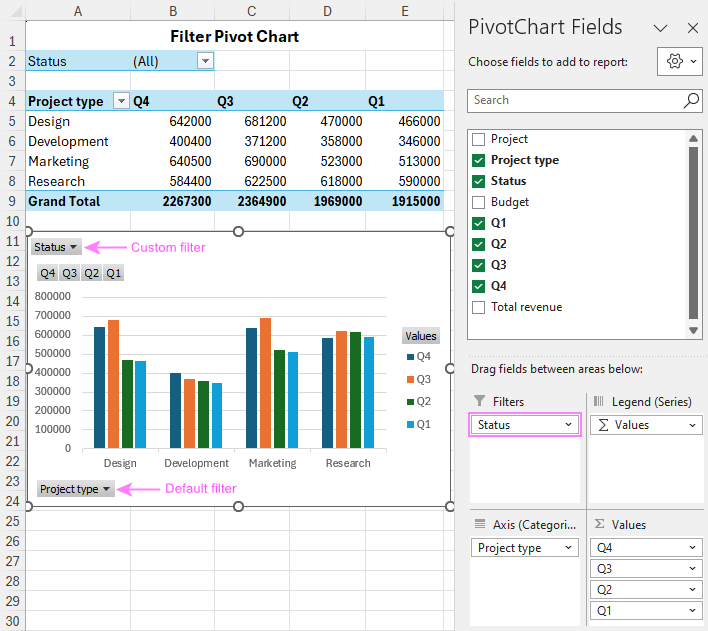Viewport: 708px width, 631px height.
Task: Select column C header
Action: coord(252,11)
